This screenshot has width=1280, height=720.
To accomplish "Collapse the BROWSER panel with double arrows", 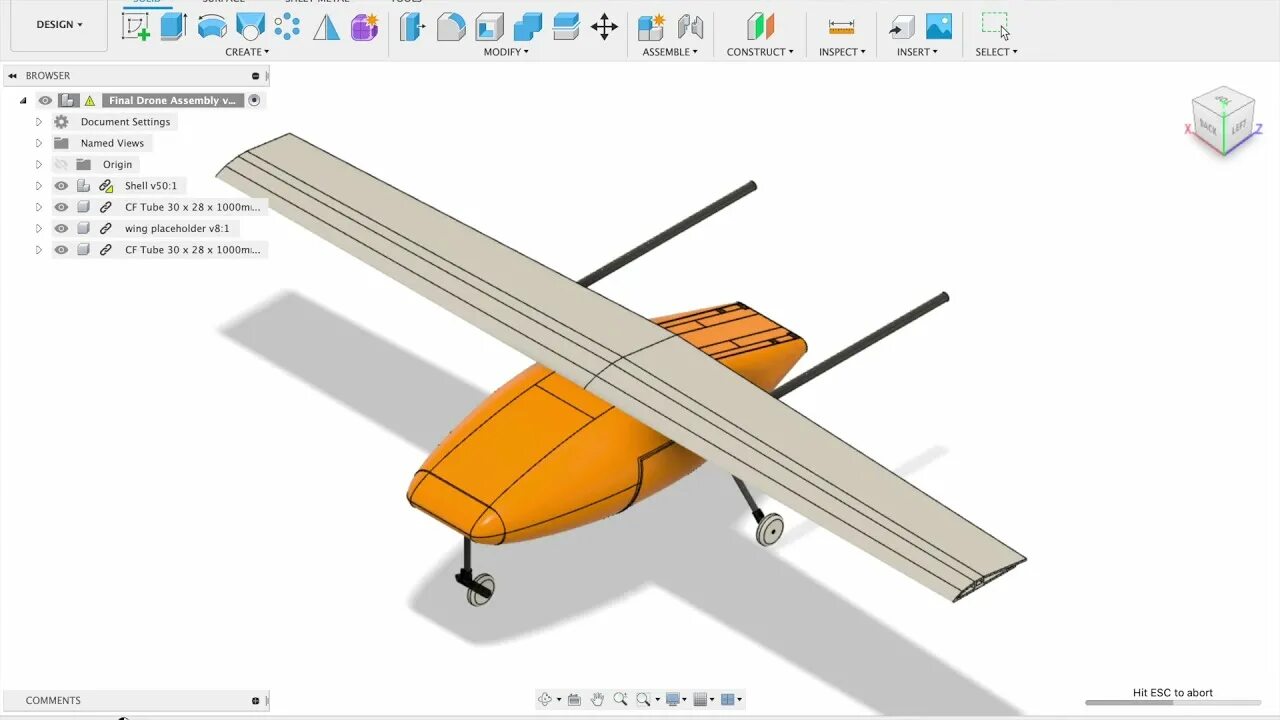I will [x=13, y=76].
